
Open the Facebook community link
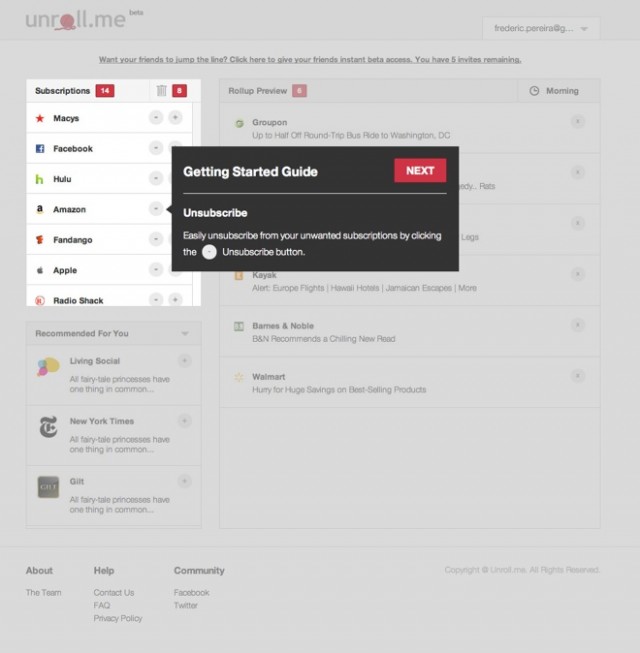click(192, 592)
